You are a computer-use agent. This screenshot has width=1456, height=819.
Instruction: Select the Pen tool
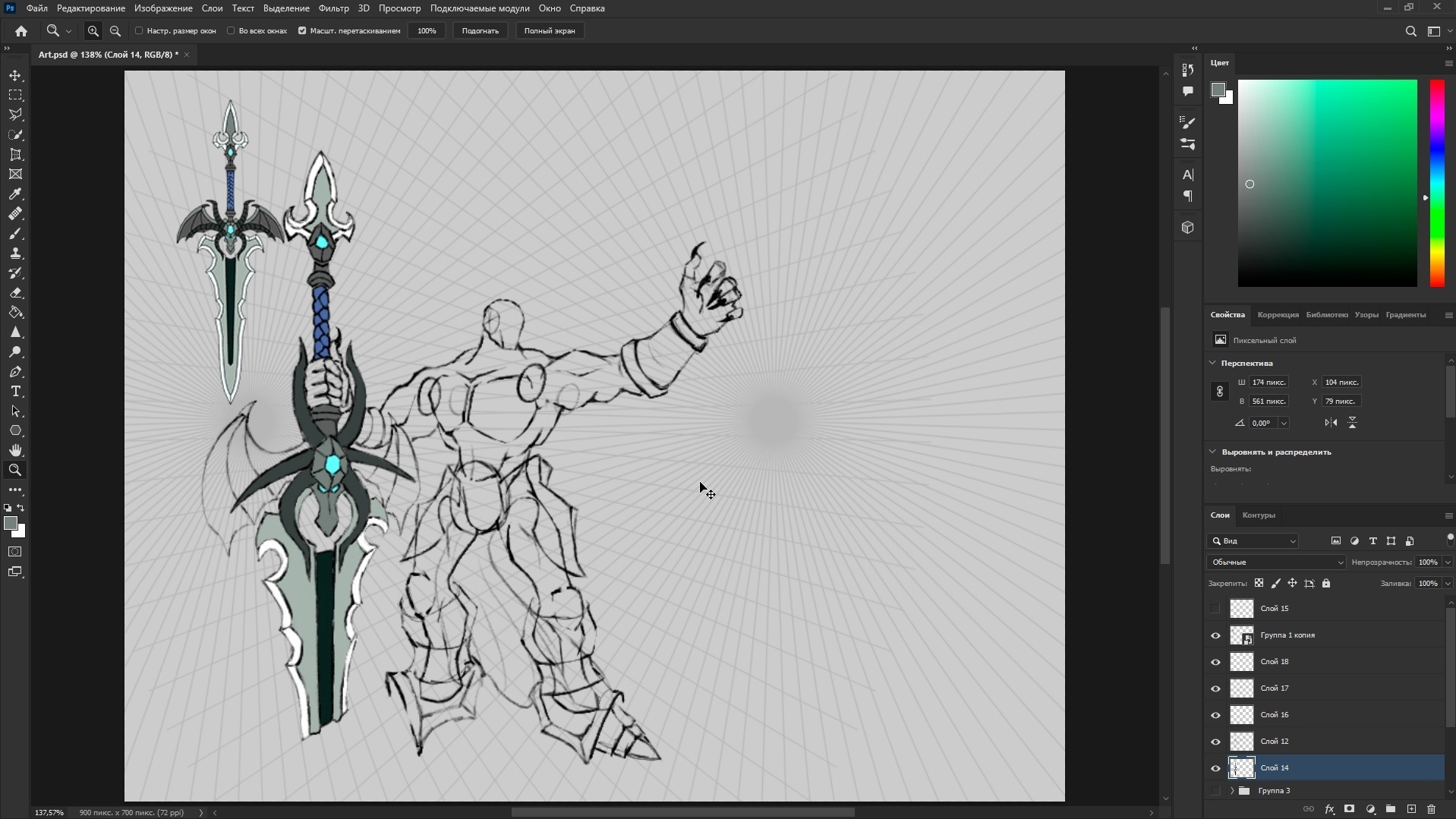click(x=15, y=372)
